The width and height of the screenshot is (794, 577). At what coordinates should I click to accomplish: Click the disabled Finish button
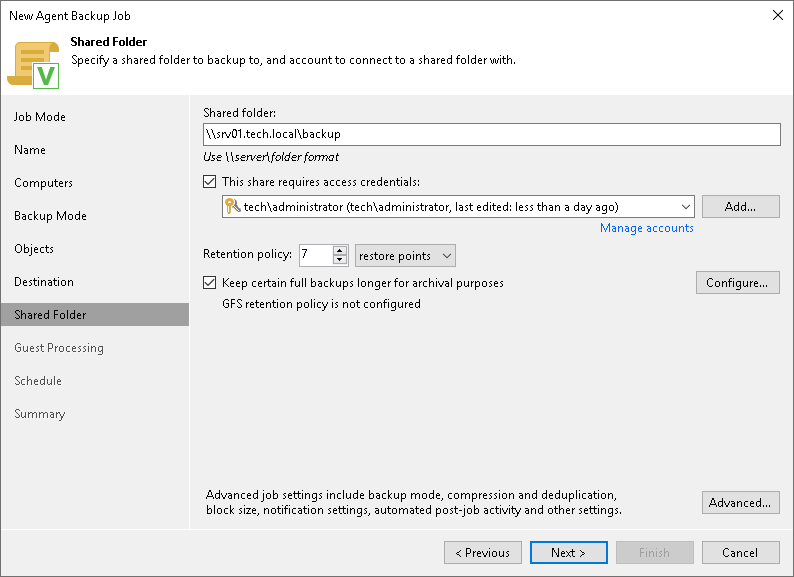pyautogui.click(x=654, y=553)
